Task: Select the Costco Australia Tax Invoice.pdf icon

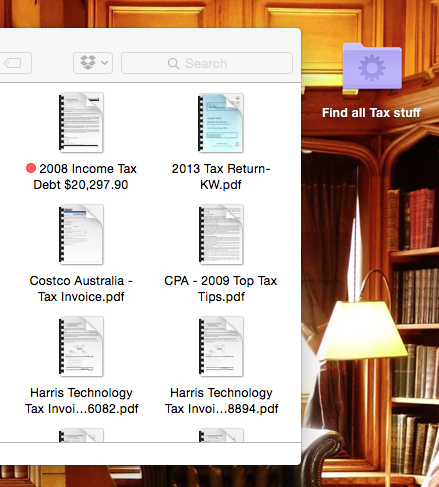Action: click(81, 235)
